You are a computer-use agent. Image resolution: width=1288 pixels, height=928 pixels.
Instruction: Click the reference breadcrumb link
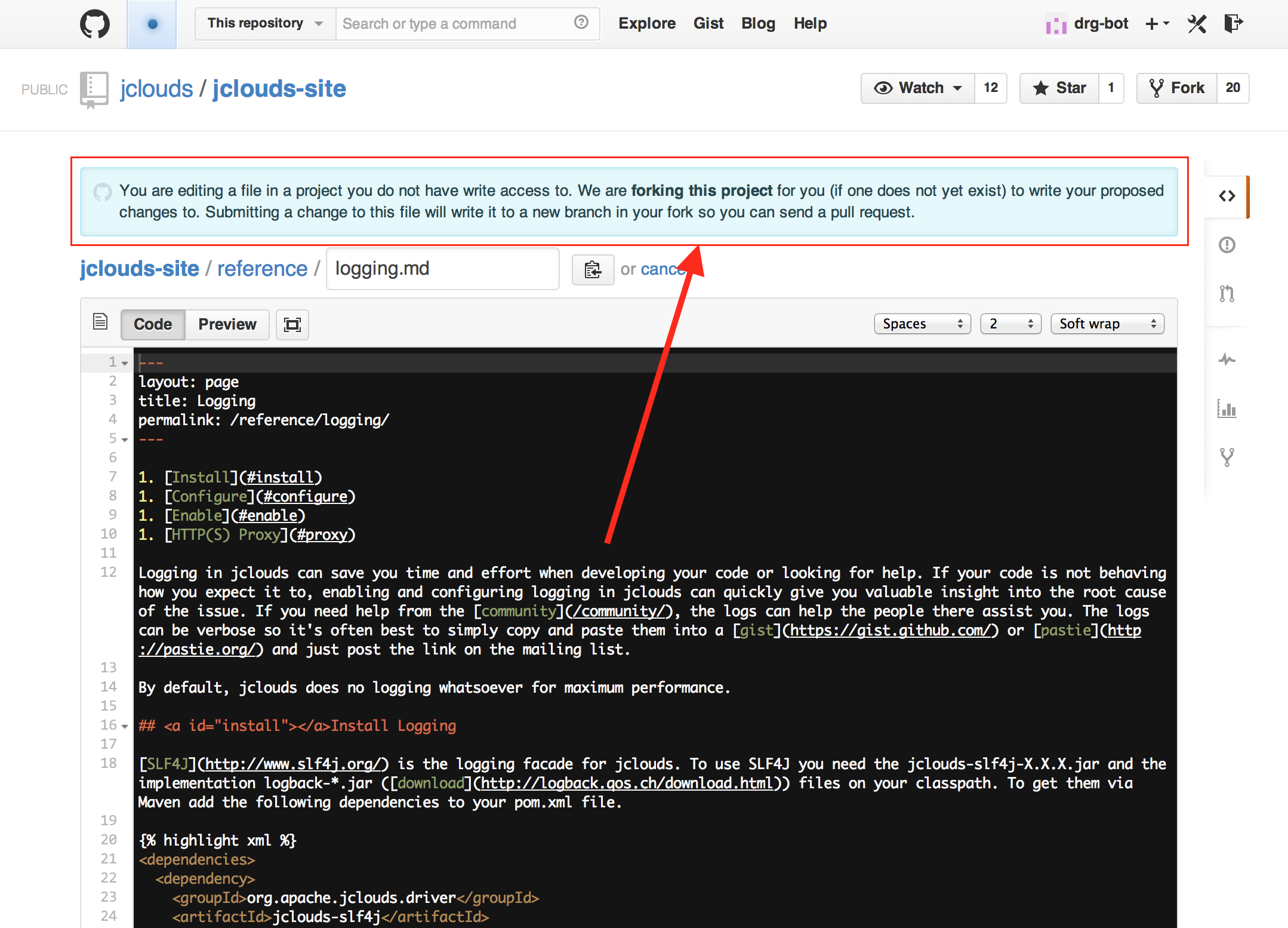262,269
